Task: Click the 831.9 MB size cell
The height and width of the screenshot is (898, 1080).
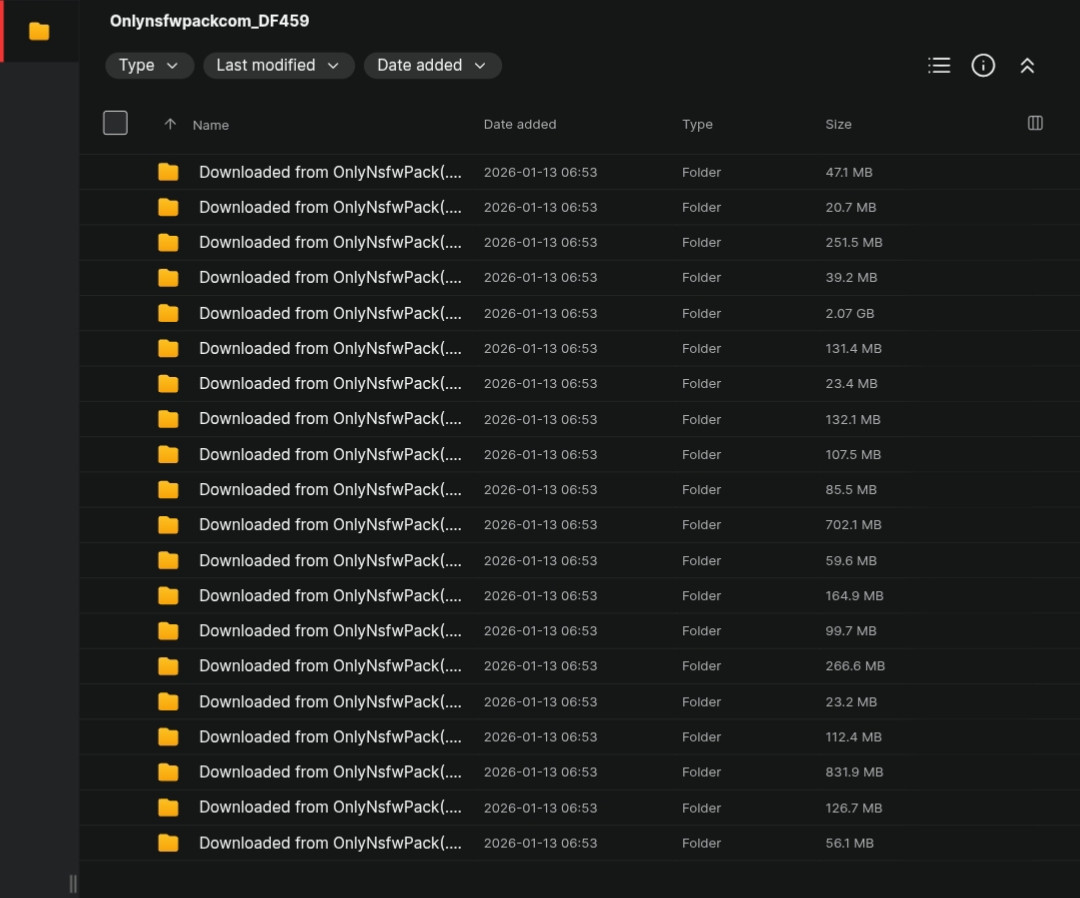Action: pos(854,772)
